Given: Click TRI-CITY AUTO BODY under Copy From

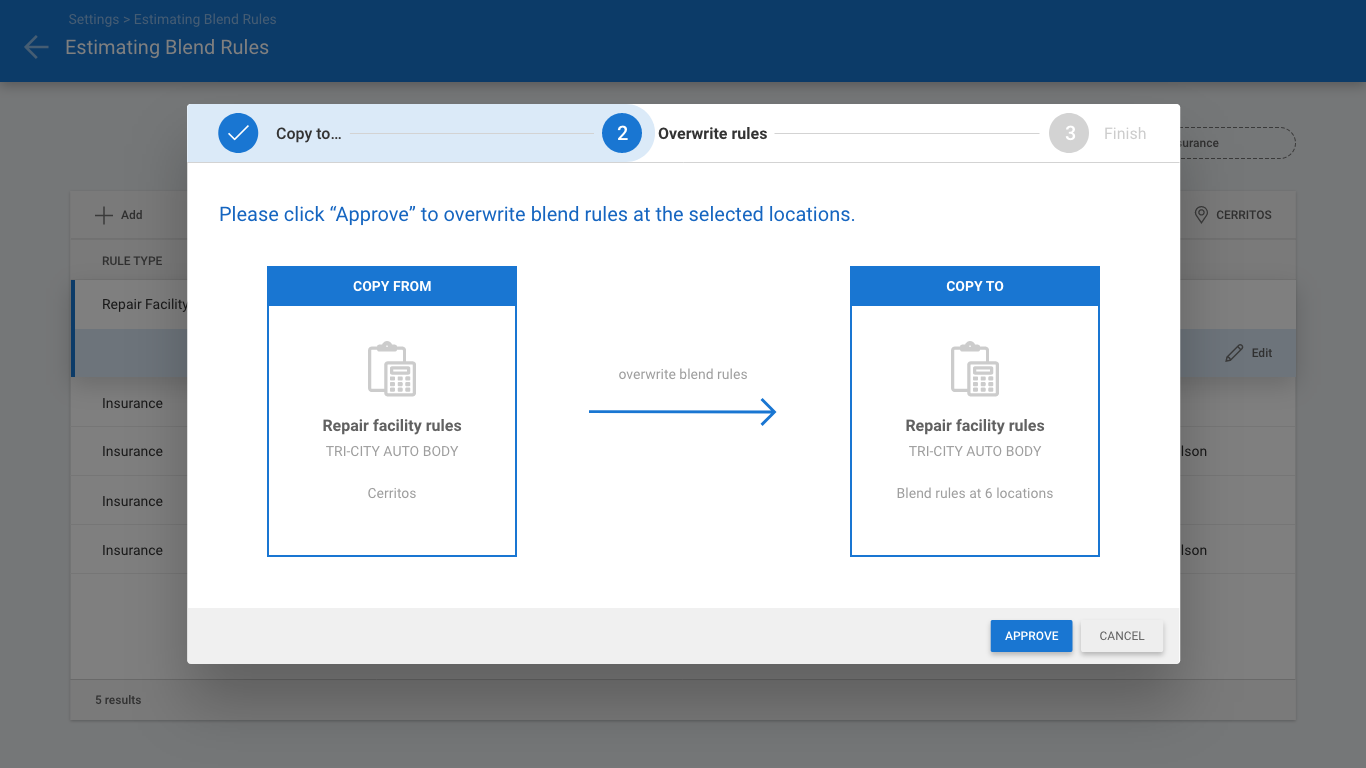Looking at the screenshot, I should [392, 451].
